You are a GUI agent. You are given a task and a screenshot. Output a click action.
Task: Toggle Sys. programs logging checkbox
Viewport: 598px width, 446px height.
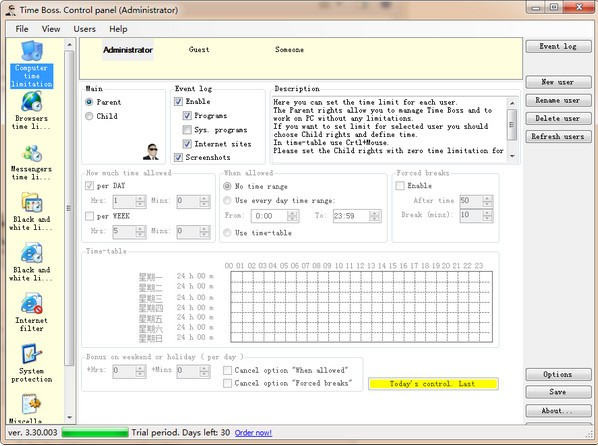[x=187, y=130]
